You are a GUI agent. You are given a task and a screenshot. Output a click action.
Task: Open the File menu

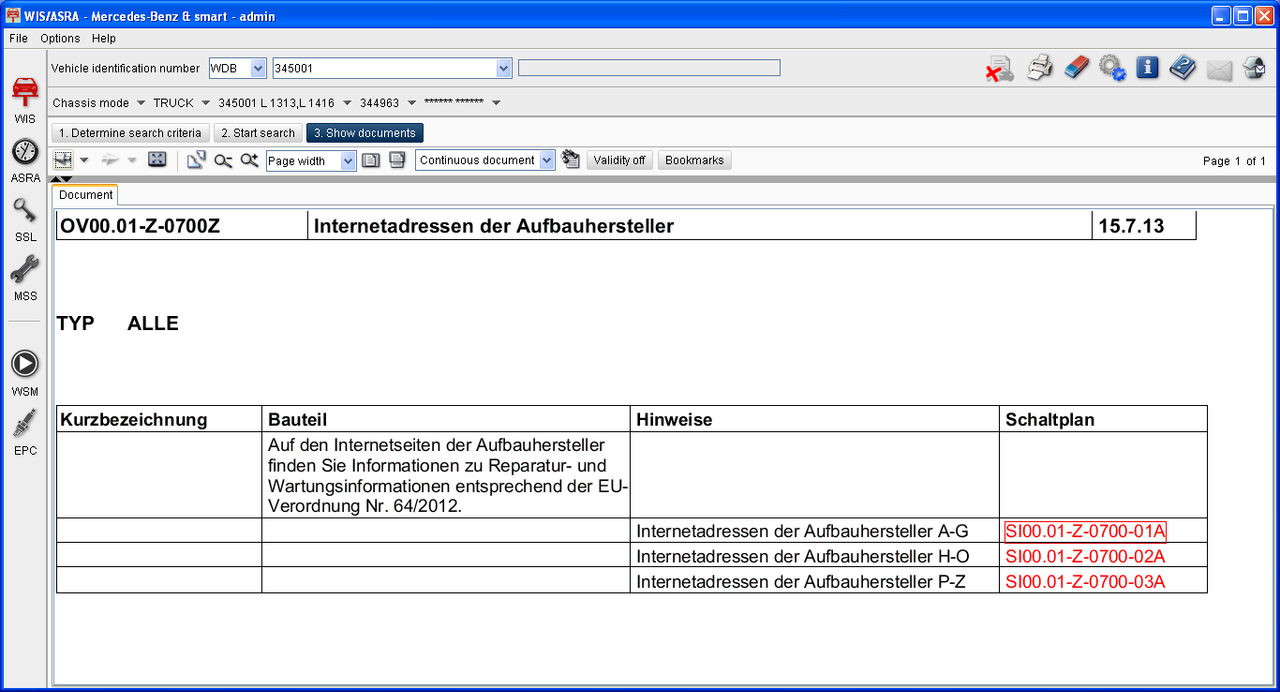[18, 38]
